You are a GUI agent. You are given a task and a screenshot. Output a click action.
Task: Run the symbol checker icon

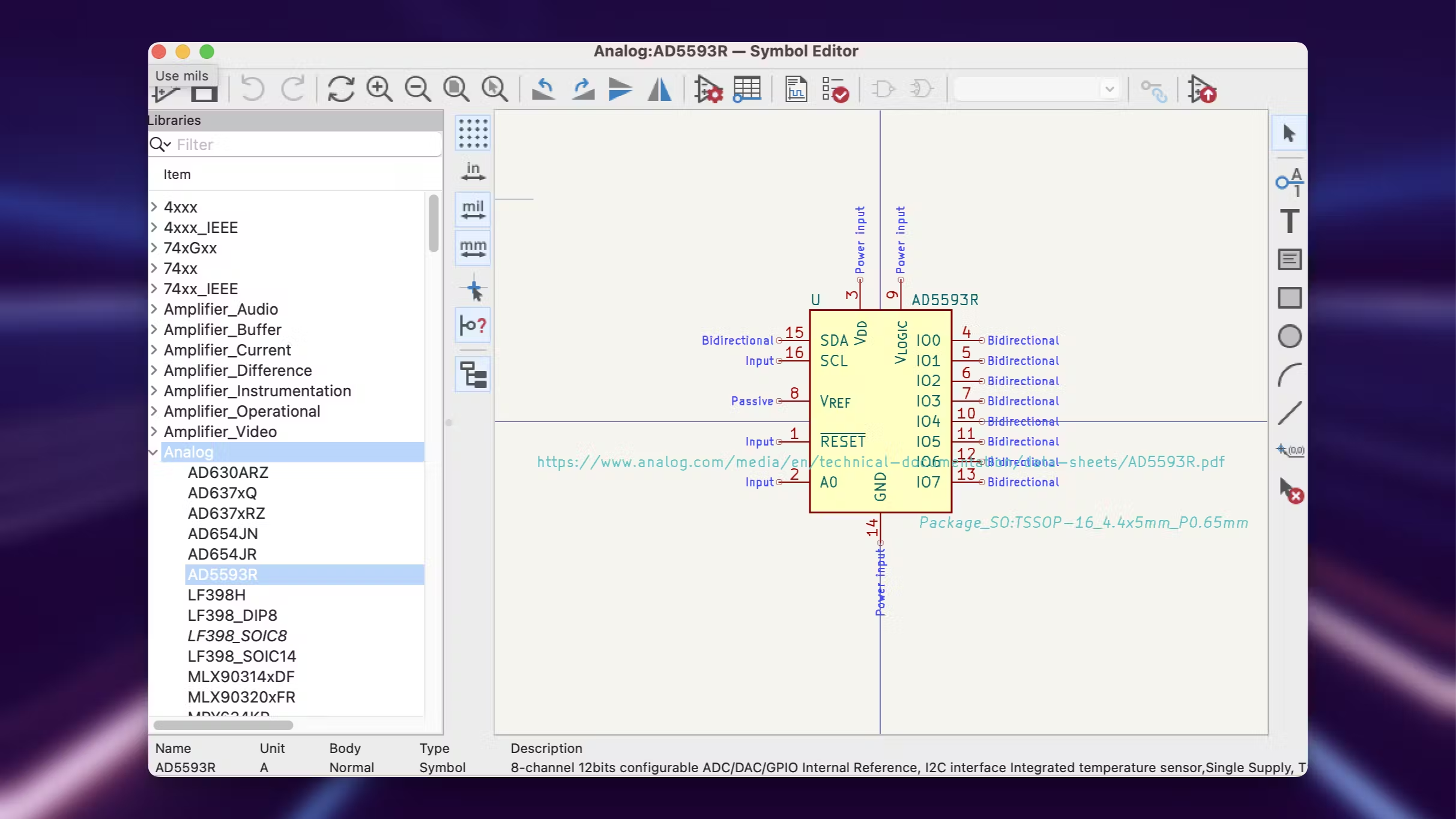tap(835, 89)
